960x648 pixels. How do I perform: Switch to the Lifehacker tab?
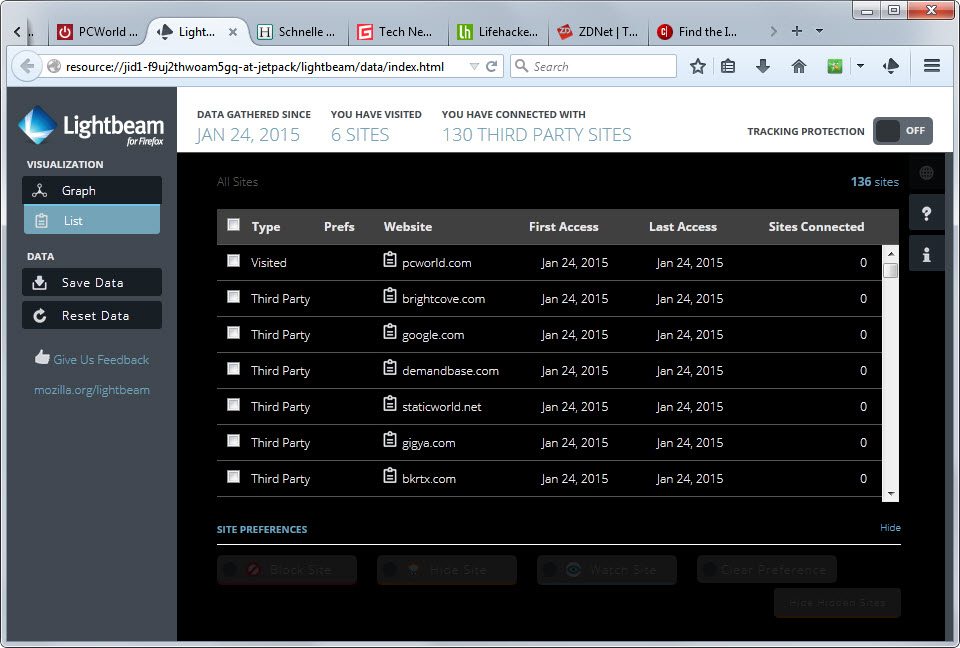click(498, 32)
